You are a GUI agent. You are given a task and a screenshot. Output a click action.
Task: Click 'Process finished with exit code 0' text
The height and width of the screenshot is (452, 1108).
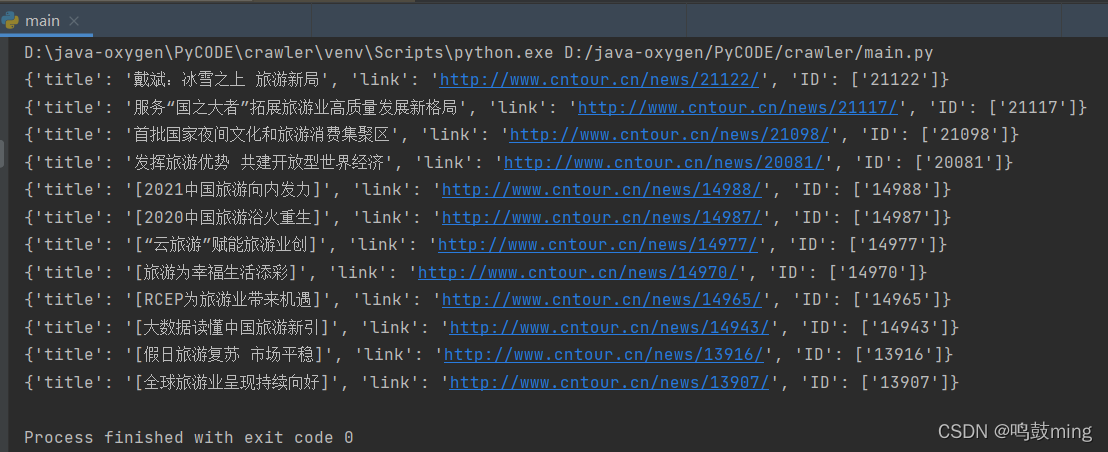(189, 438)
